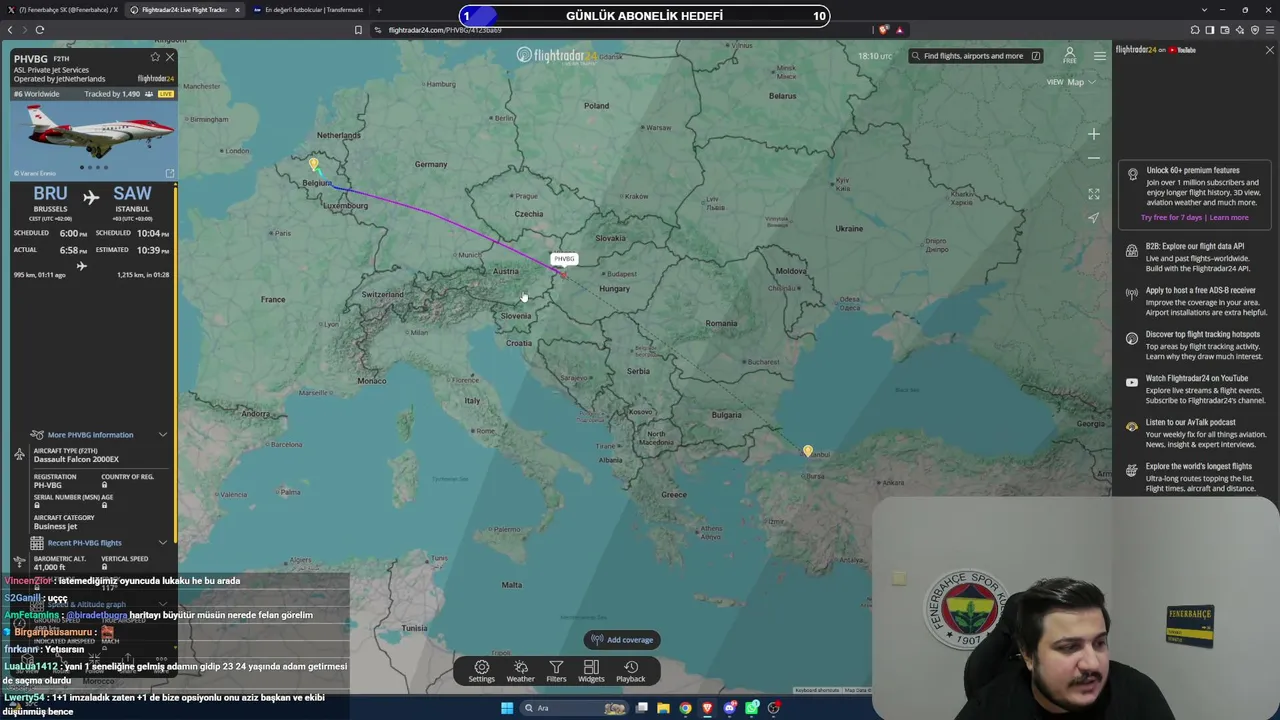Center map on my location
This screenshot has height=720, width=1280.
click(1094, 218)
